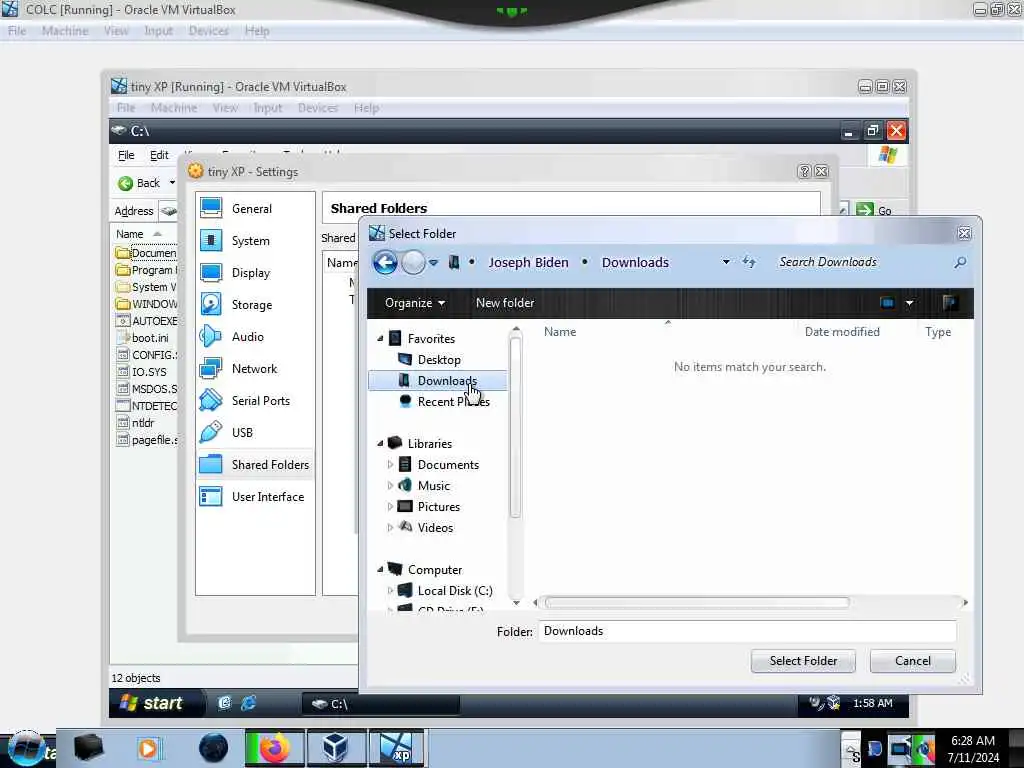The width and height of the screenshot is (1024, 768).
Task: Open media player icon on host taskbar
Action: point(148,748)
